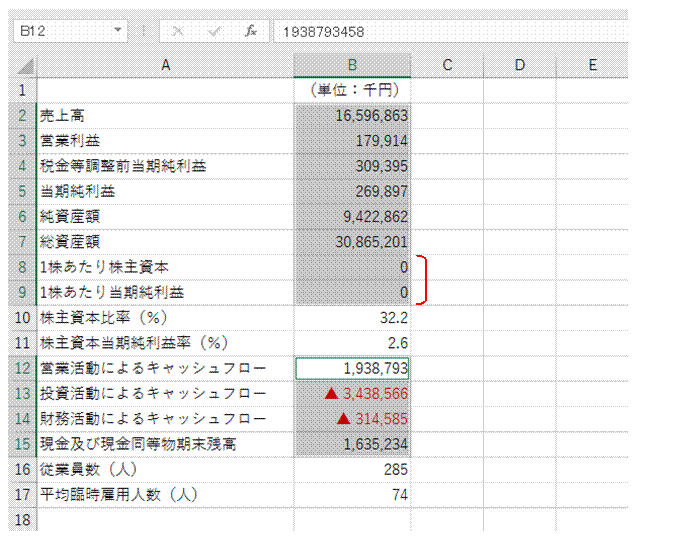The image size is (698, 538).
Task: Select column C header
Action: (447, 65)
